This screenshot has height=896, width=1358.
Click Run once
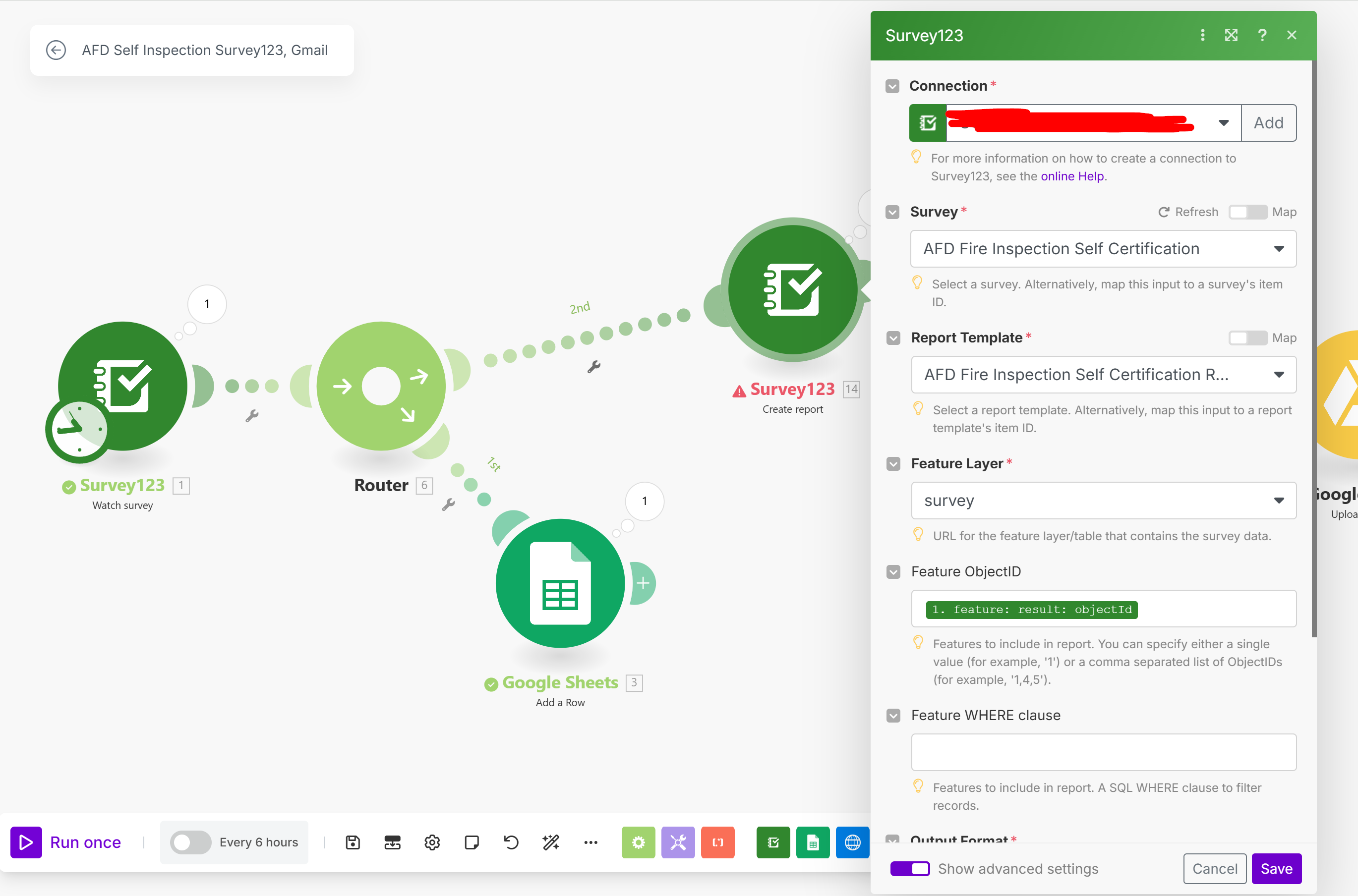coord(66,842)
